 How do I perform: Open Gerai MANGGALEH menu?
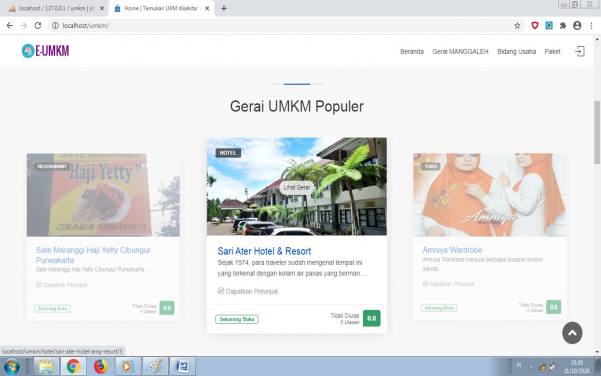(460, 51)
